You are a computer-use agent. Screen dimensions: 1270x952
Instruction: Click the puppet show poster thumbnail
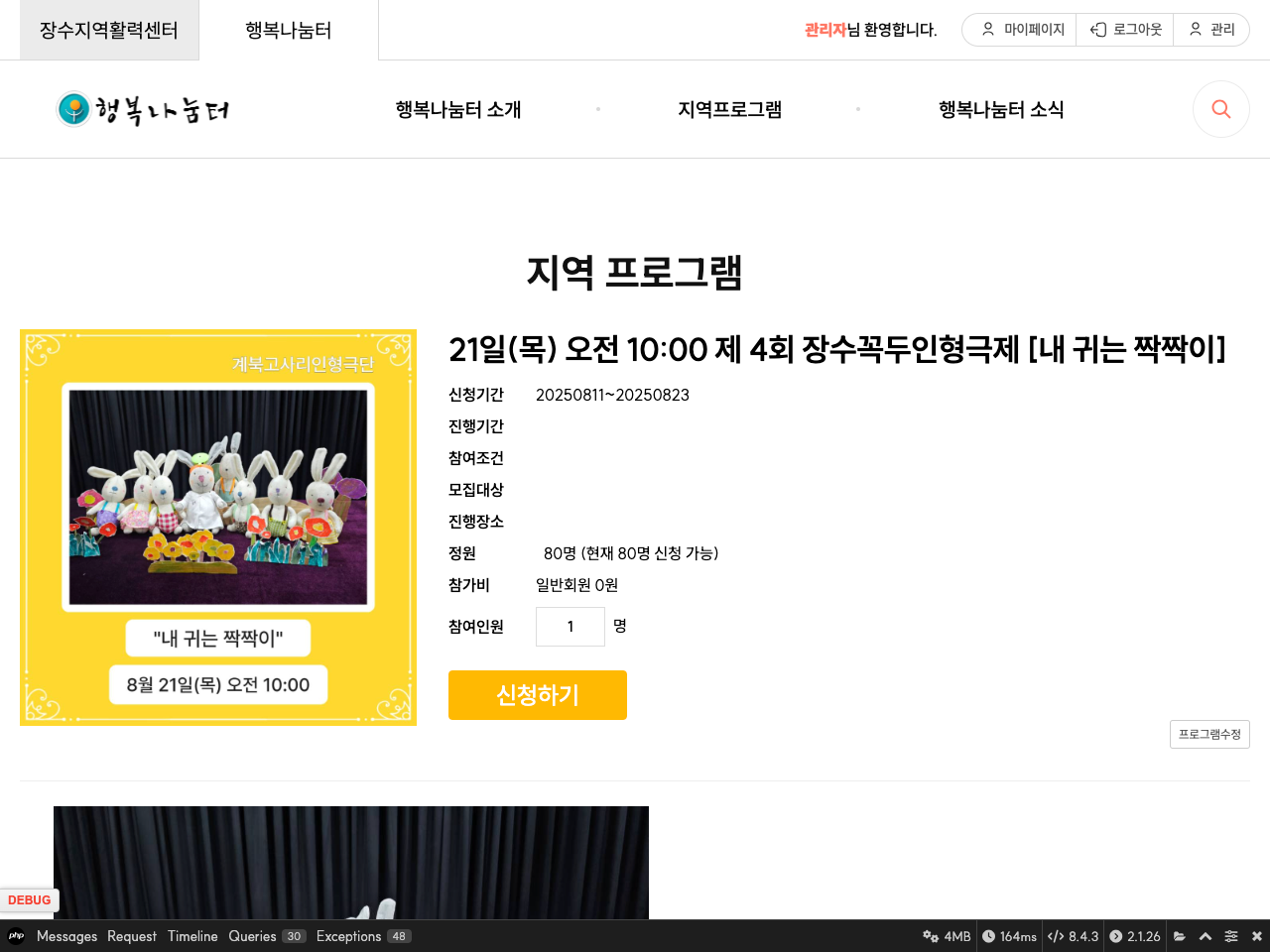click(218, 527)
